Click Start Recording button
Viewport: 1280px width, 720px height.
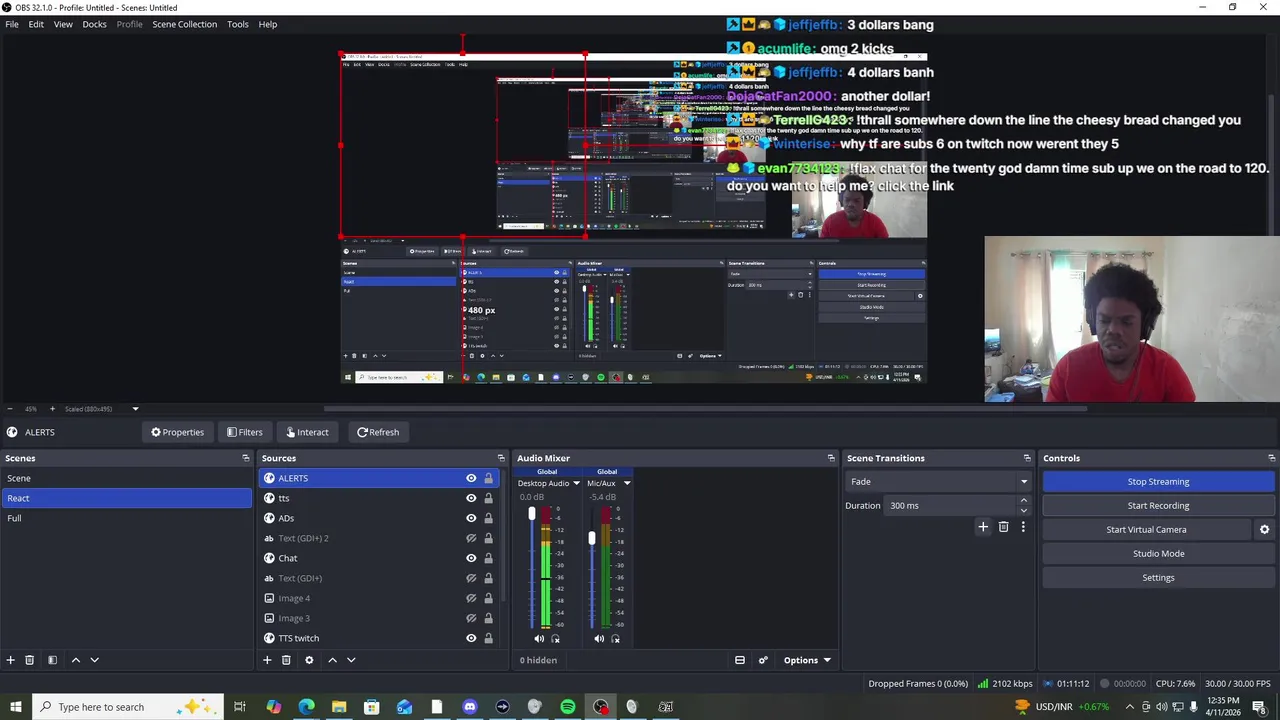pos(1158,506)
